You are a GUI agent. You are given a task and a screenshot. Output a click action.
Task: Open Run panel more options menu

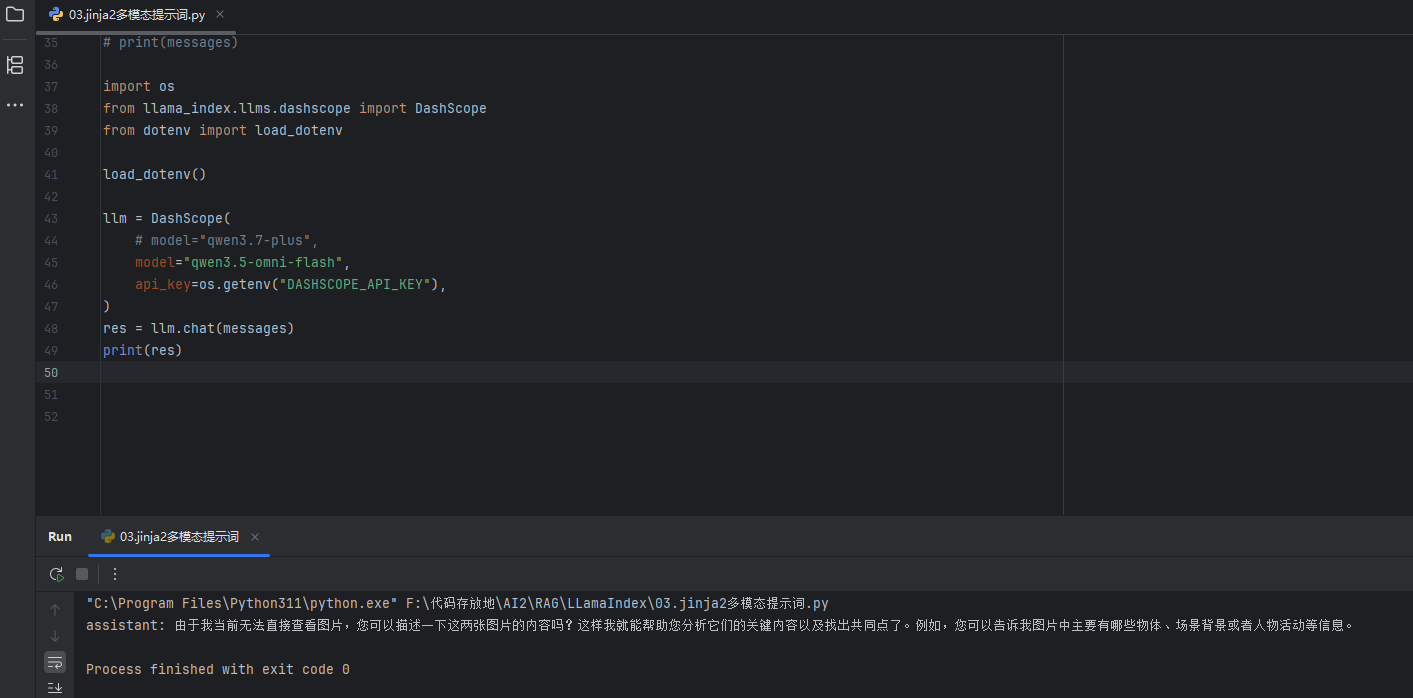(x=115, y=574)
